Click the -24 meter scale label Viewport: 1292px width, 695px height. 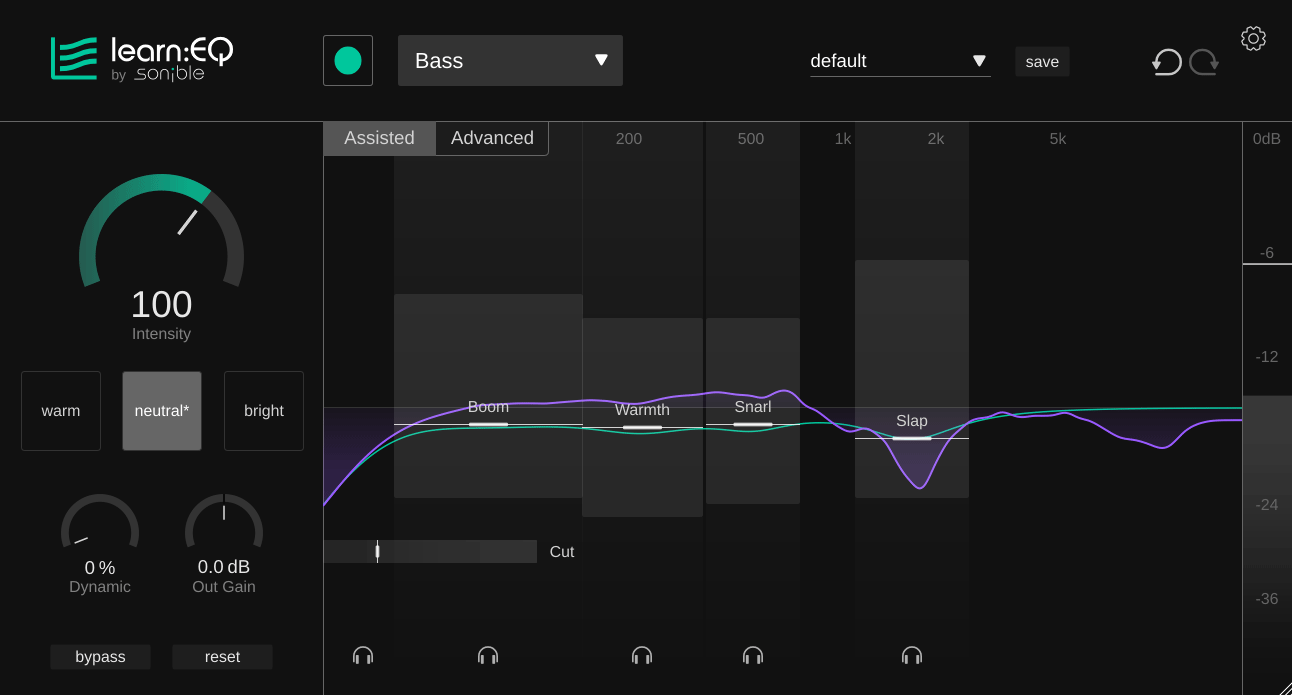[1267, 505]
